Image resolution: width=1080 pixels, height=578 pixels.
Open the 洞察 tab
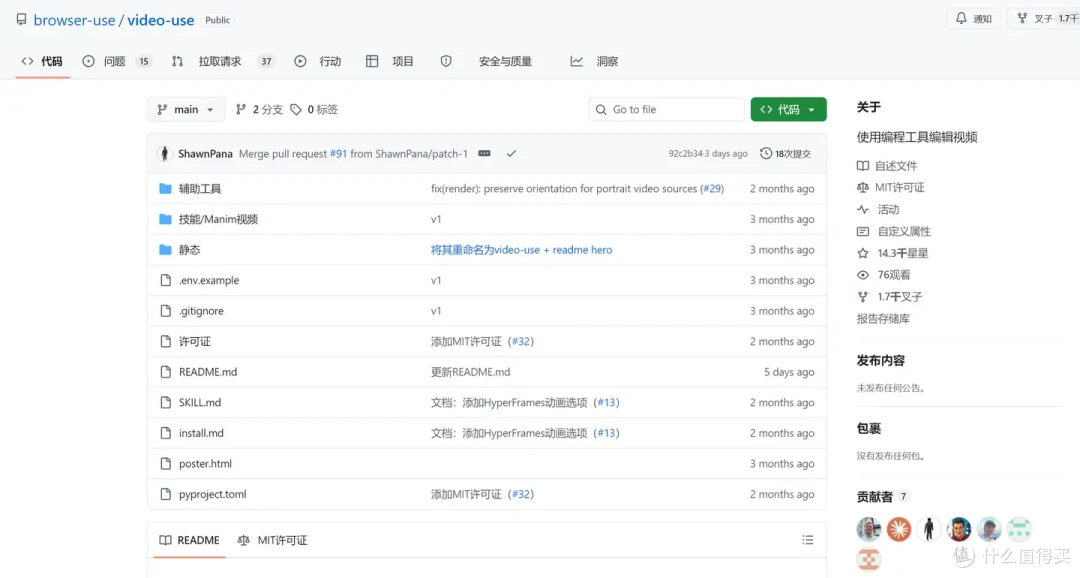point(594,61)
